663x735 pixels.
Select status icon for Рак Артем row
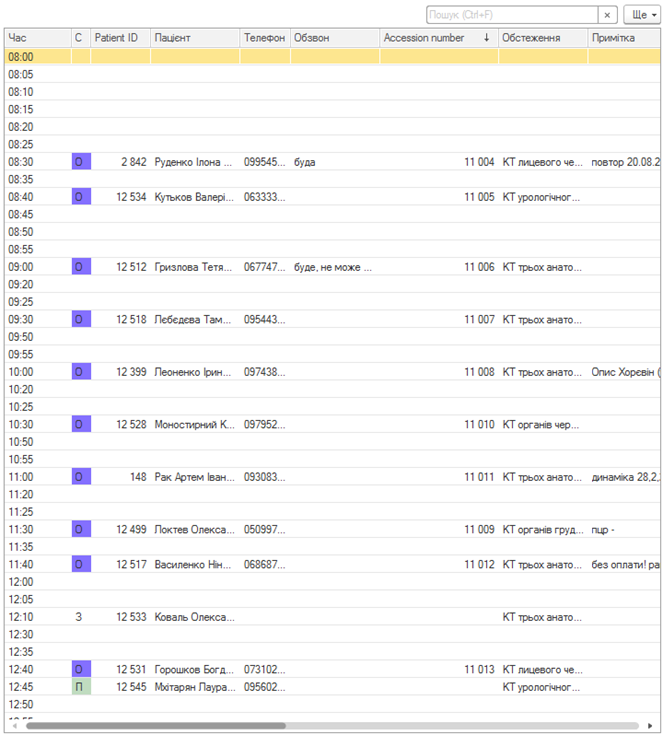click(x=81, y=477)
